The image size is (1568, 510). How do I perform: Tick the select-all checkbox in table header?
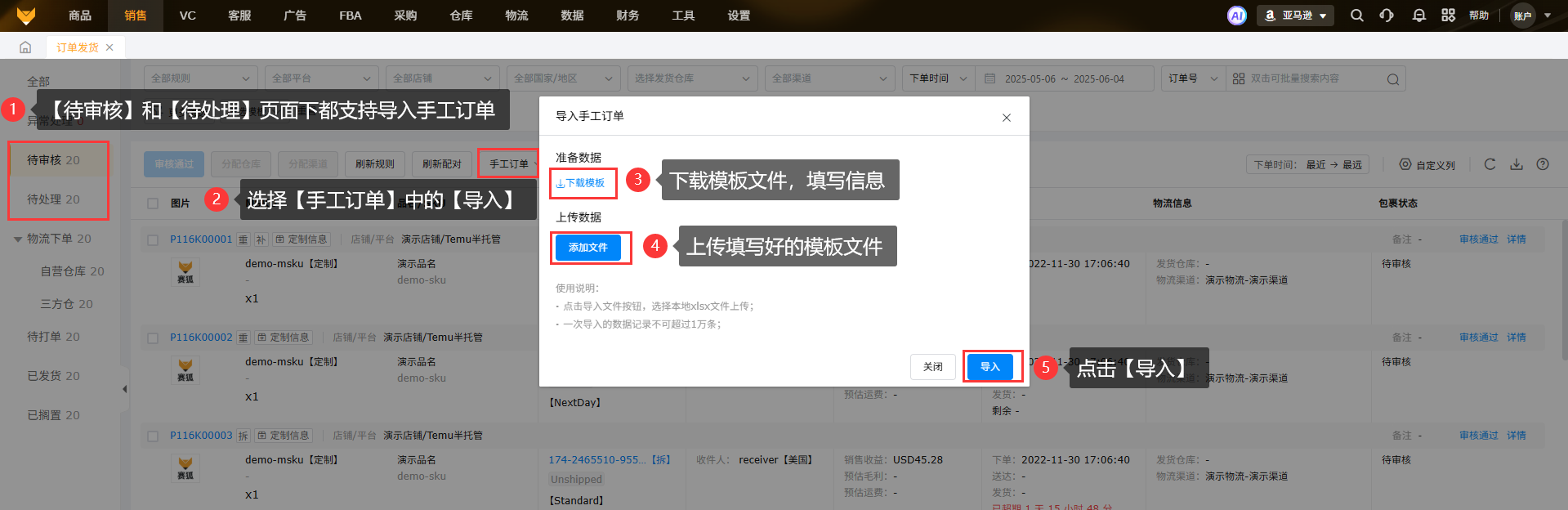153,204
